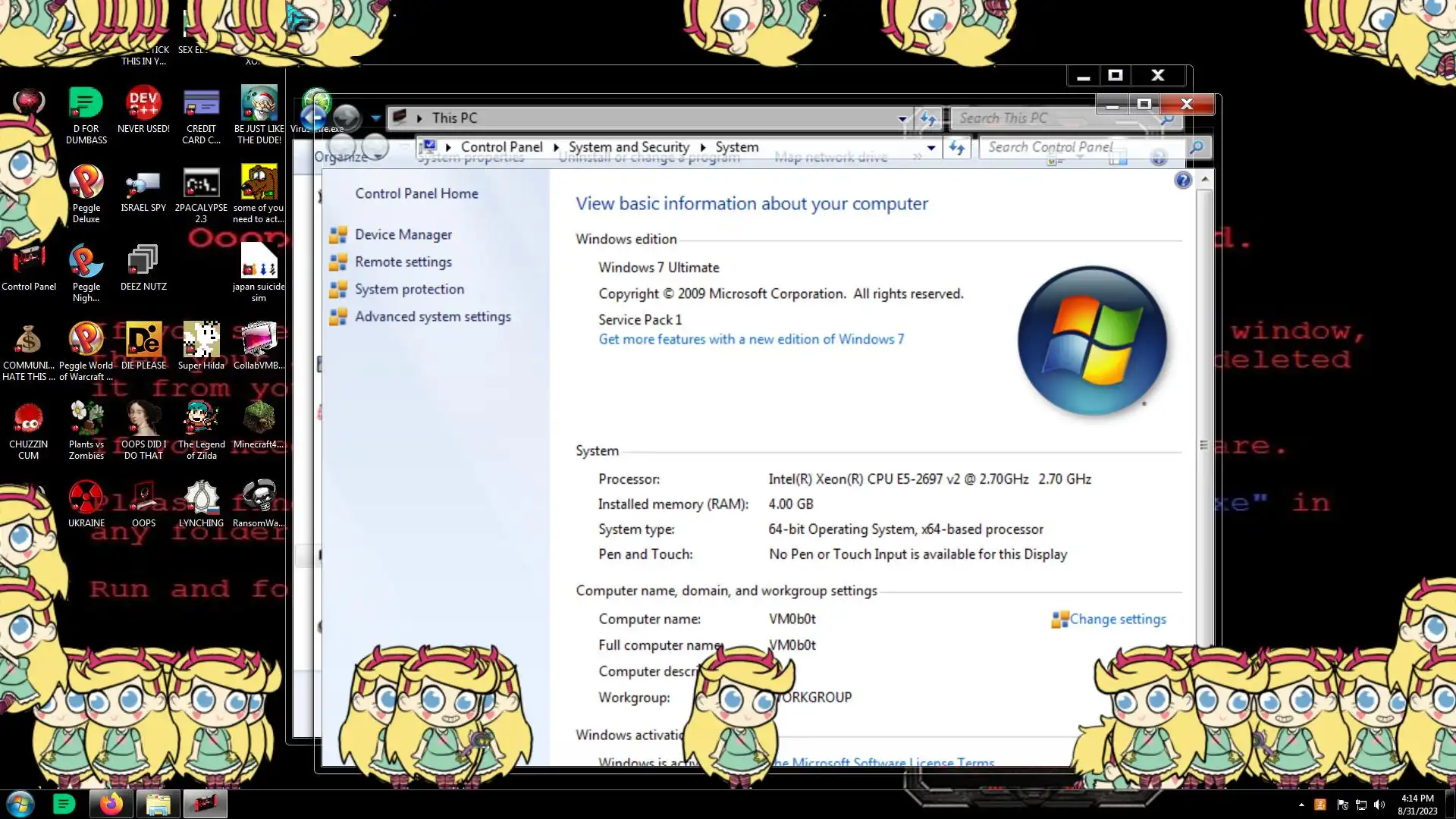Expand the This PC address bar dropdown

(902, 119)
